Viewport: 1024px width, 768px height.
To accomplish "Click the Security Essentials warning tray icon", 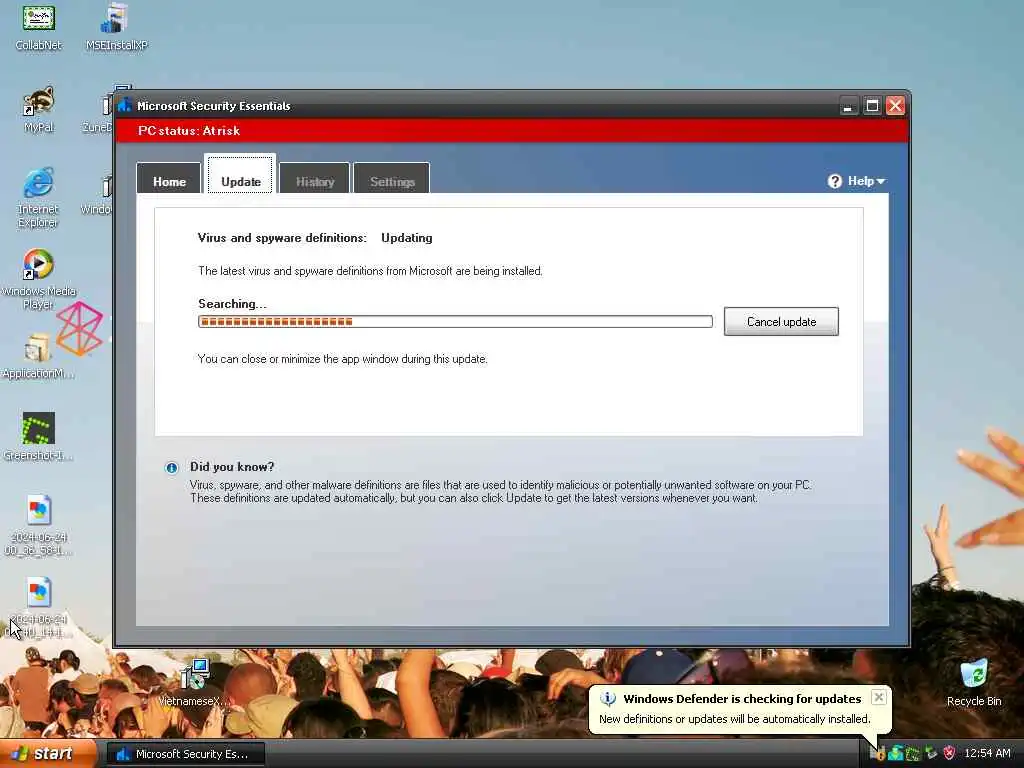I will point(878,753).
